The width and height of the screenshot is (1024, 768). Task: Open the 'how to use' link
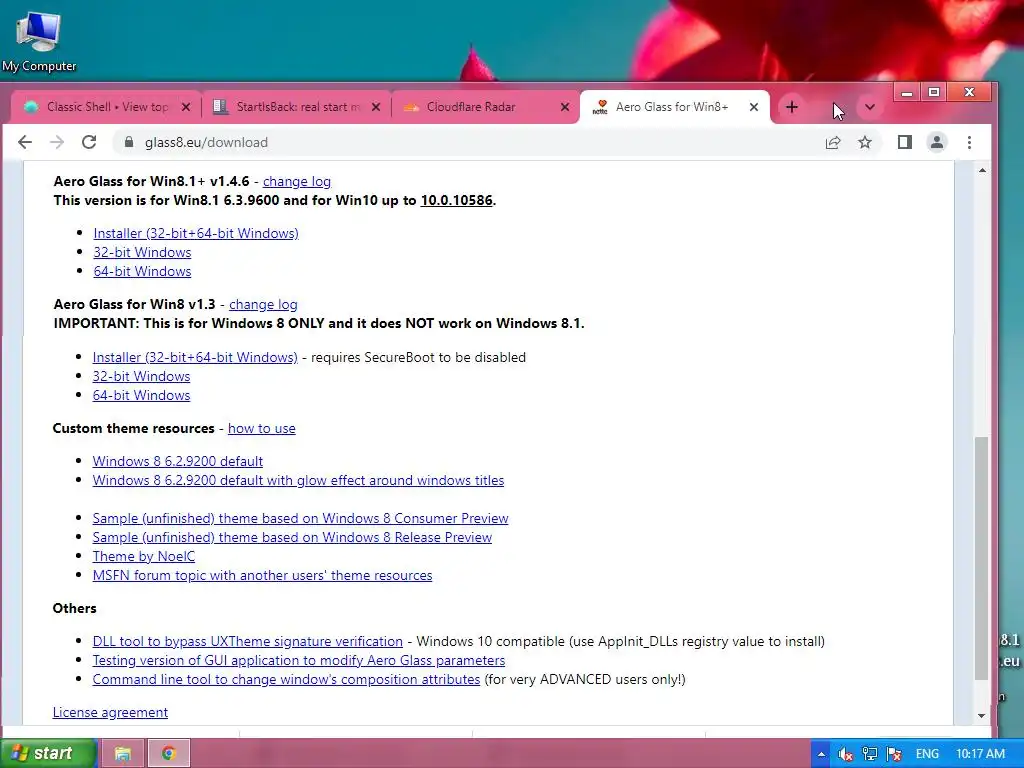[x=261, y=428]
